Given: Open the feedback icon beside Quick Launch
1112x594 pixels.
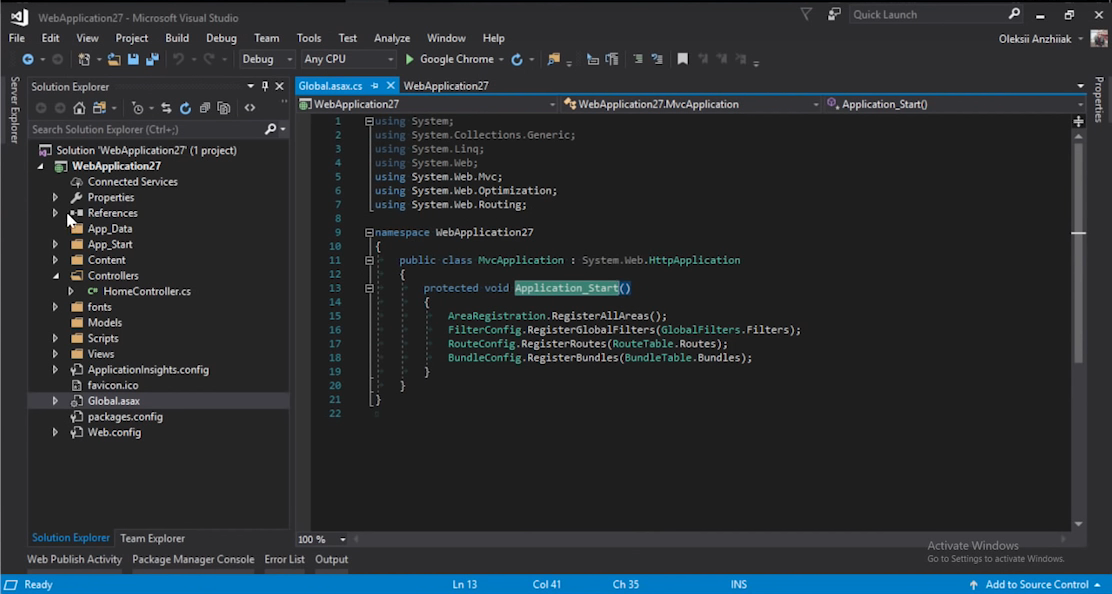Looking at the screenshot, I should click(833, 15).
